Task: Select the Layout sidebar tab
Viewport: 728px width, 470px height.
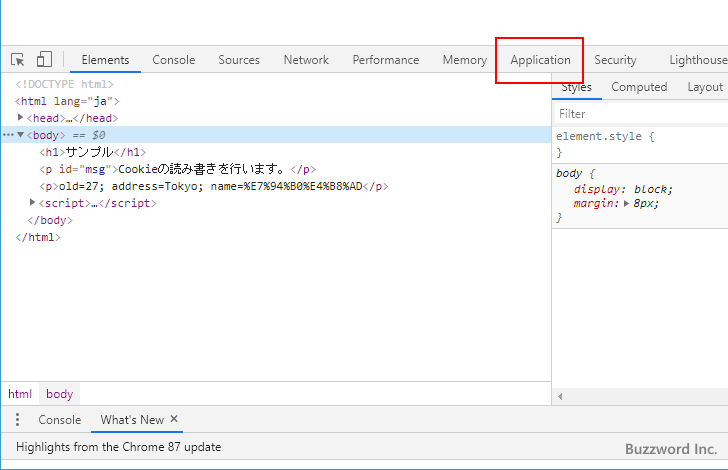Action: [705, 87]
